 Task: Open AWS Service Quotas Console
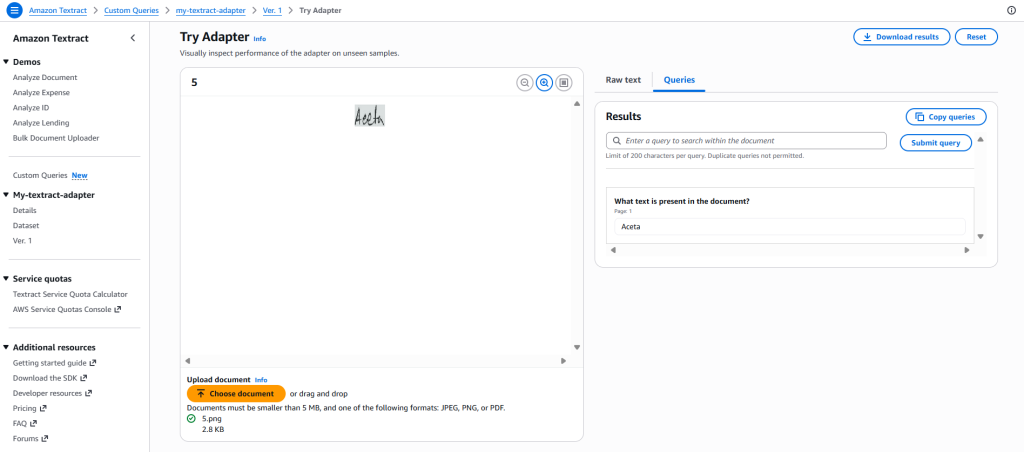[x=67, y=310]
